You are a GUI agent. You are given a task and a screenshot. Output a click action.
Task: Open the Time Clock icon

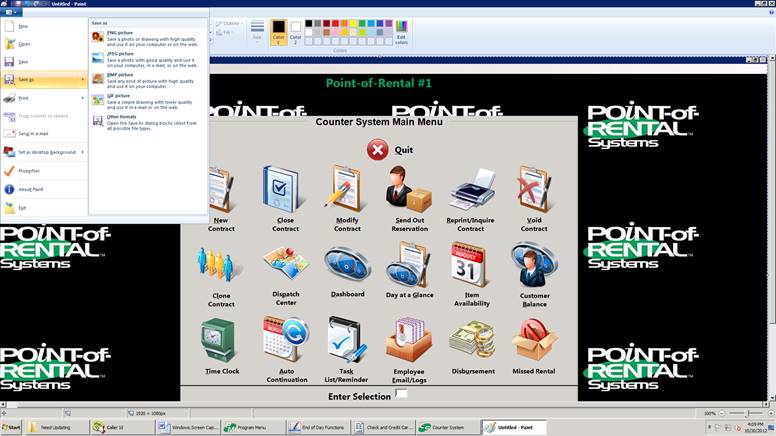218,341
